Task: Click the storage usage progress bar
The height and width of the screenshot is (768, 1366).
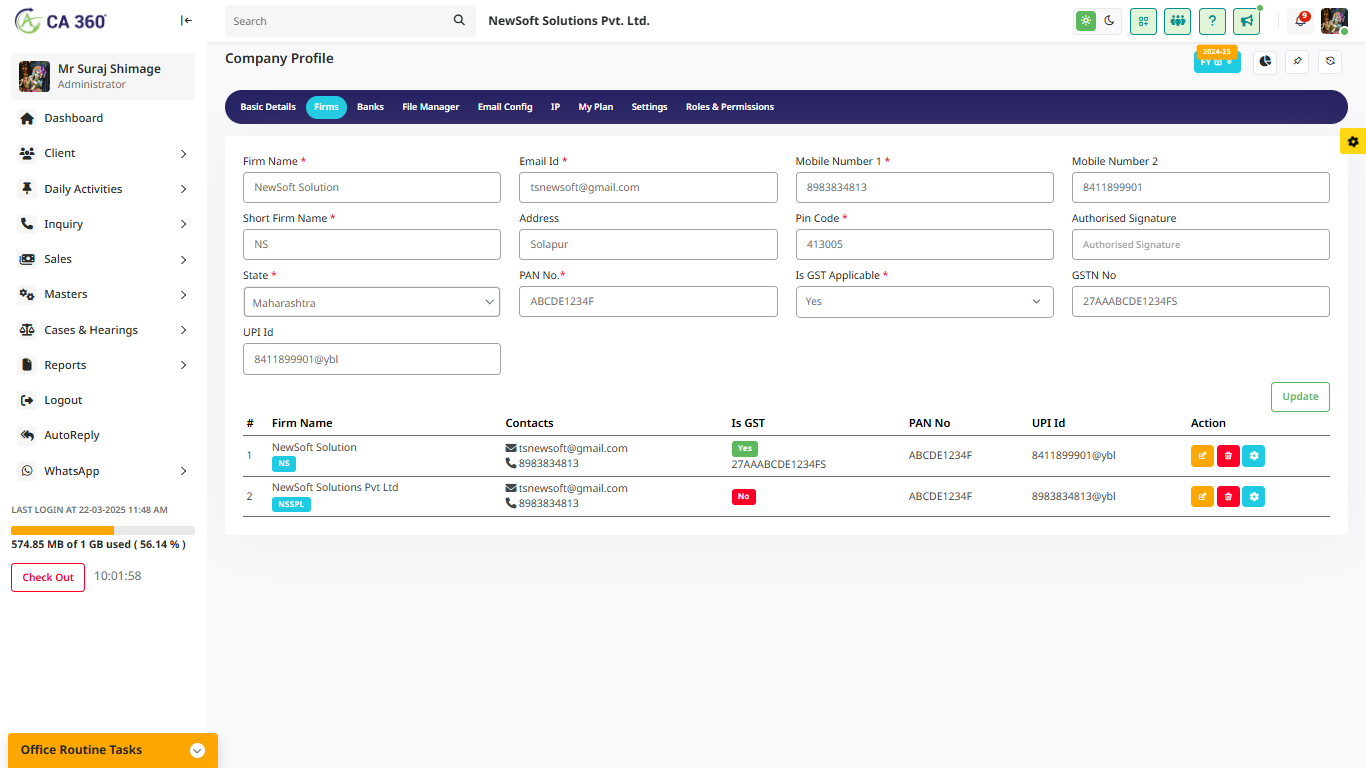Action: point(103,530)
